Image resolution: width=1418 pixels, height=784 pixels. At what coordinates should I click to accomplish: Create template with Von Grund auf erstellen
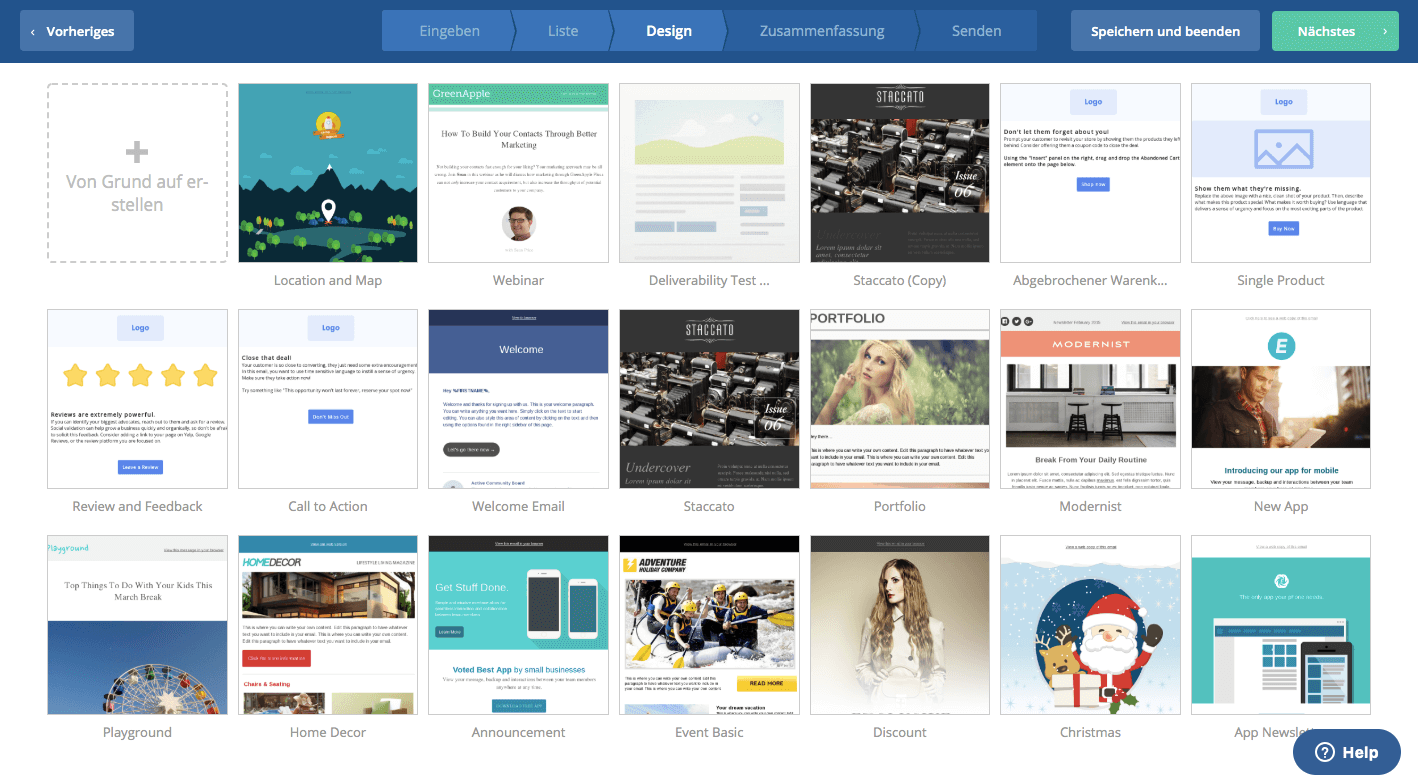[137, 173]
